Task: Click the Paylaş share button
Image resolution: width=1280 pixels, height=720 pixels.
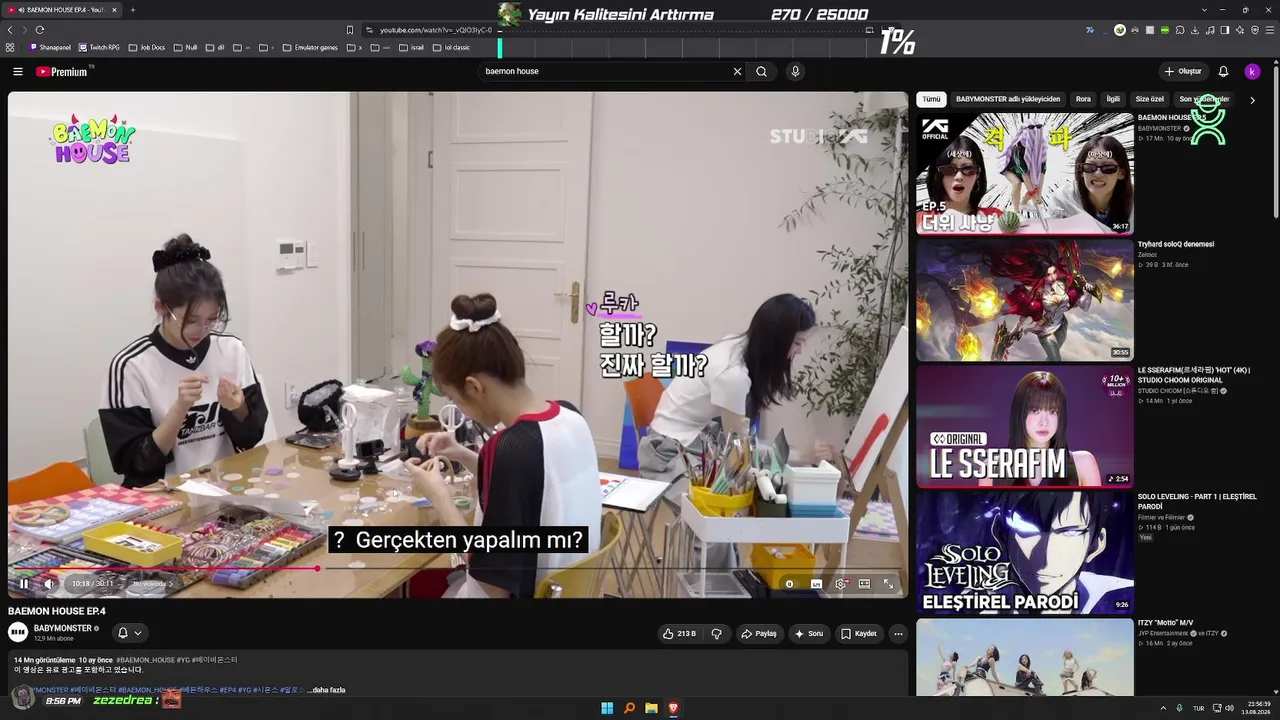Action: [x=759, y=633]
